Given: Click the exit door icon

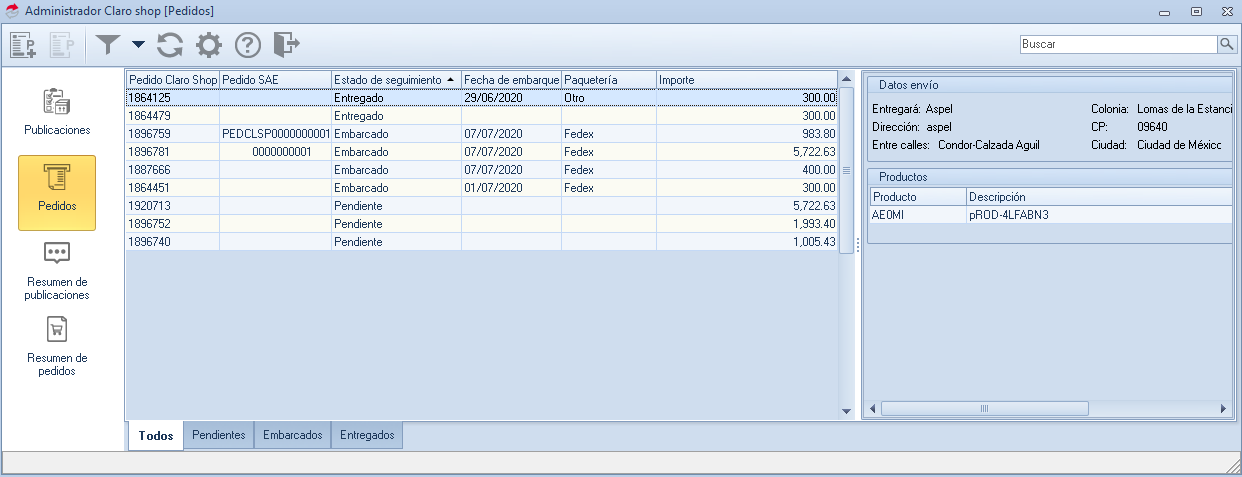Looking at the screenshot, I should 286,44.
